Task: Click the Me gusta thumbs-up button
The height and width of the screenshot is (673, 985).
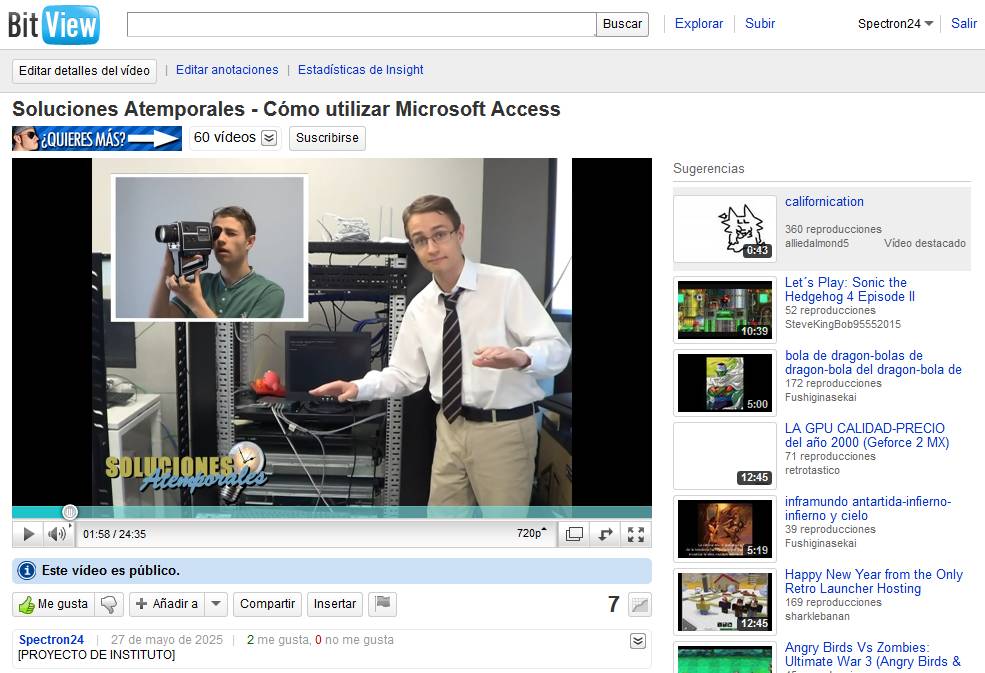Action: coord(53,604)
